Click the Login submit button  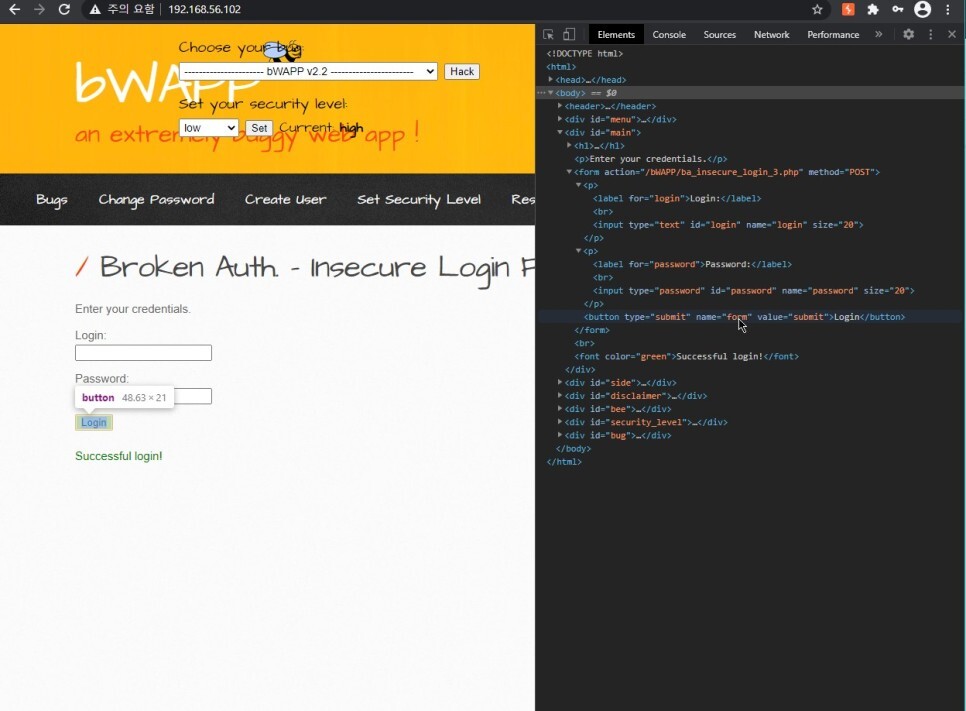tap(94, 422)
